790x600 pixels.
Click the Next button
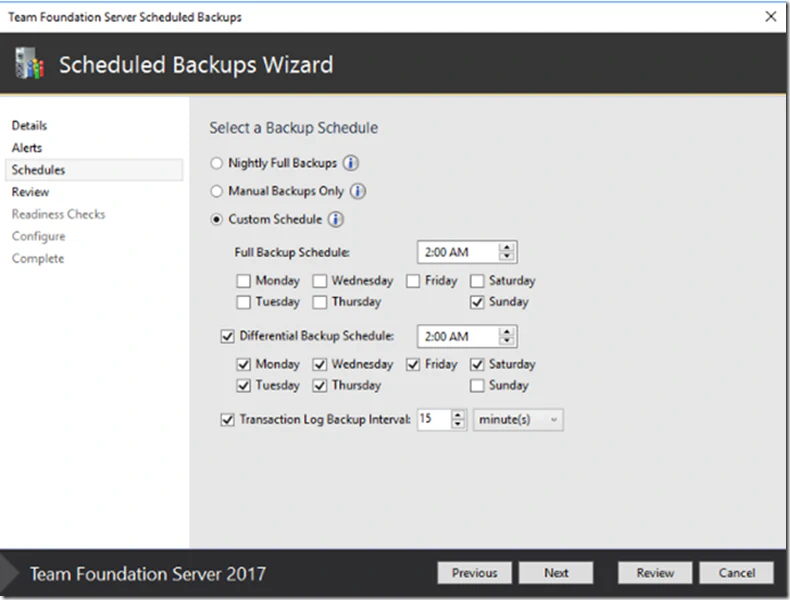[556, 573]
